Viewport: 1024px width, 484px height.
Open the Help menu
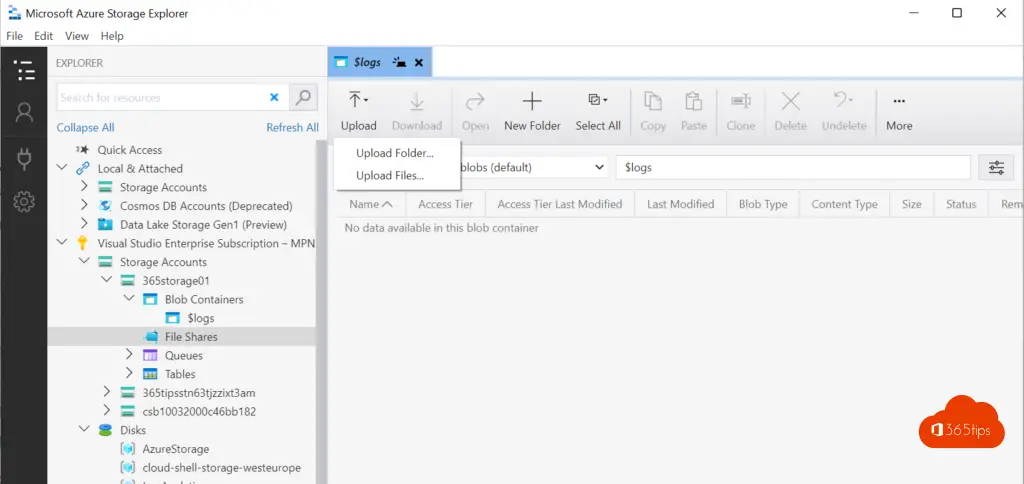click(x=112, y=36)
